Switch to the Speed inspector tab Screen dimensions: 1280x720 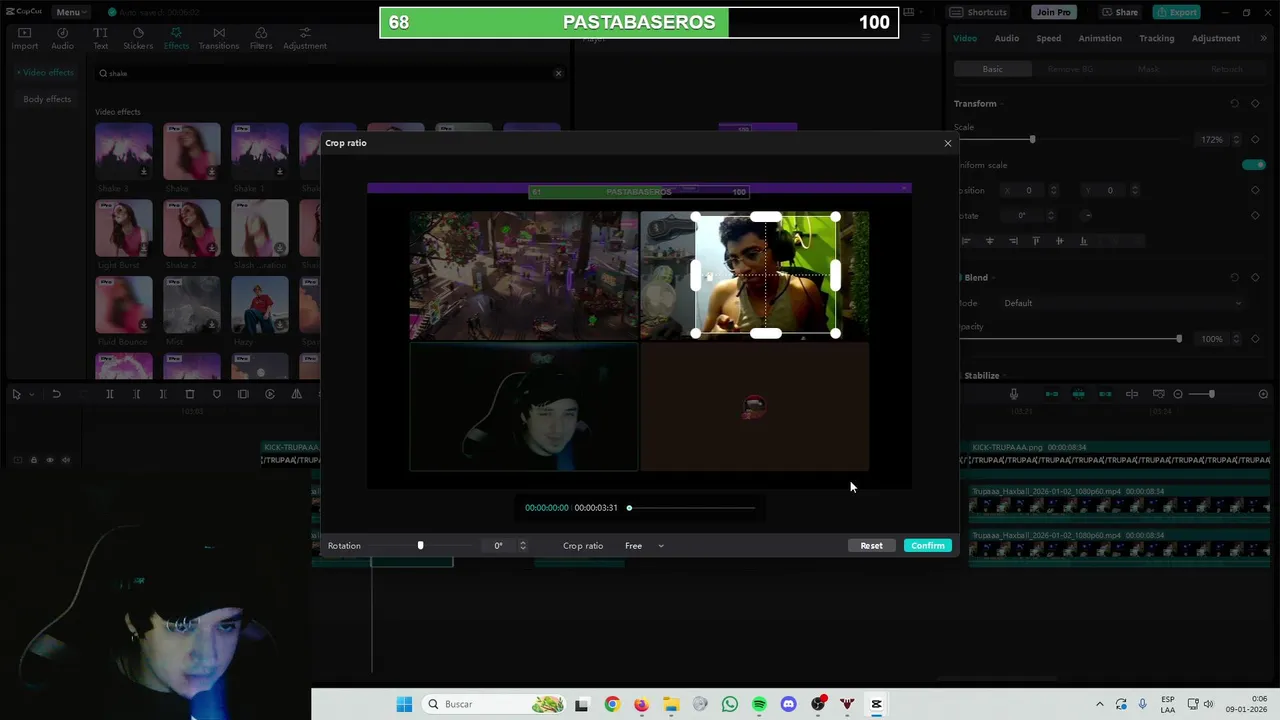1049,38
